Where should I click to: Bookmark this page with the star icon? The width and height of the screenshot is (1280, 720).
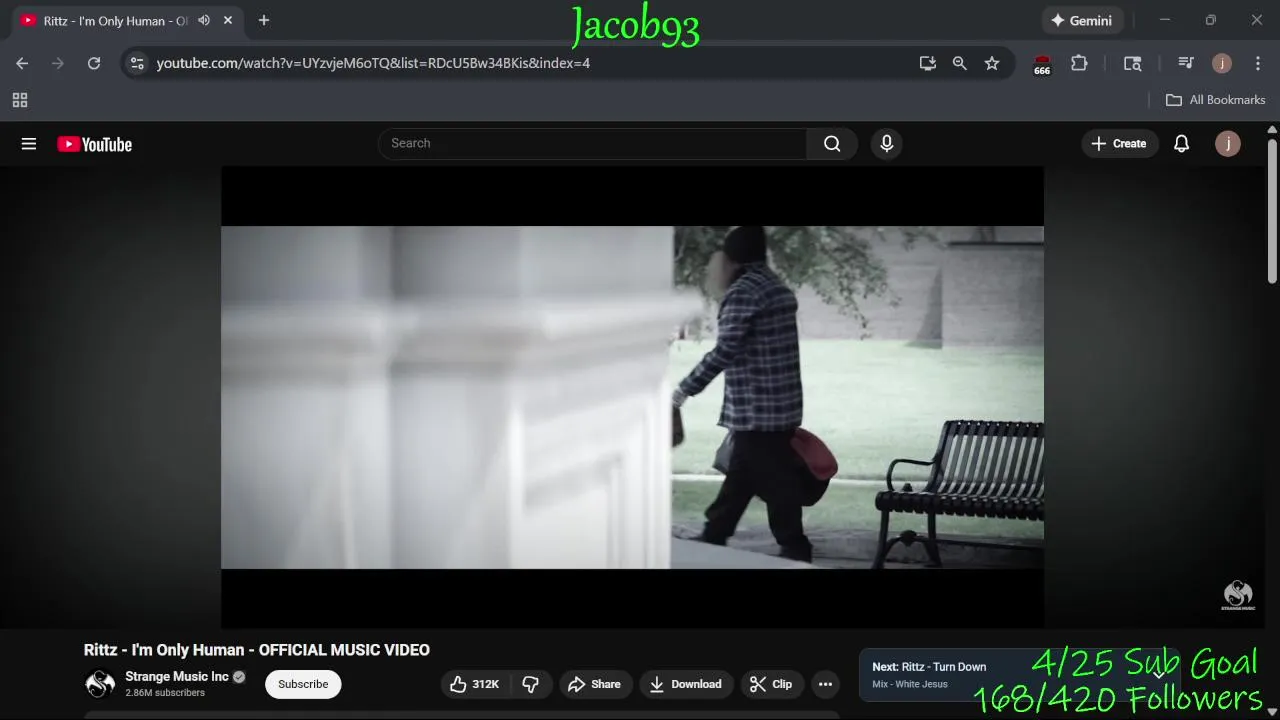click(x=992, y=63)
